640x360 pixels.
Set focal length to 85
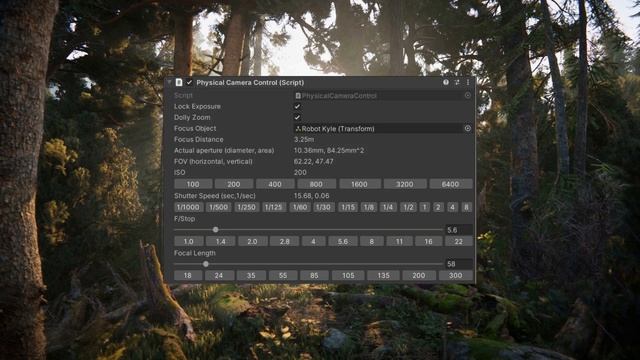click(314, 276)
